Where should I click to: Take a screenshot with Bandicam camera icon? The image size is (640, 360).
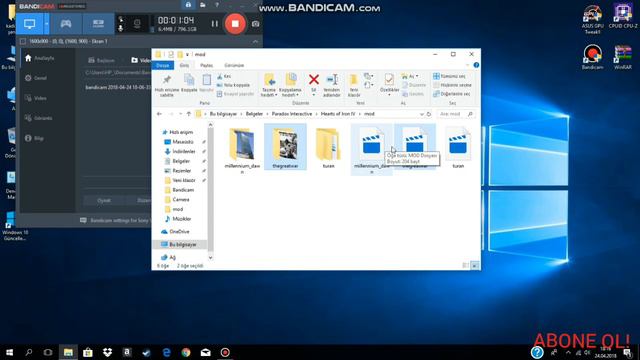tap(256, 24)
